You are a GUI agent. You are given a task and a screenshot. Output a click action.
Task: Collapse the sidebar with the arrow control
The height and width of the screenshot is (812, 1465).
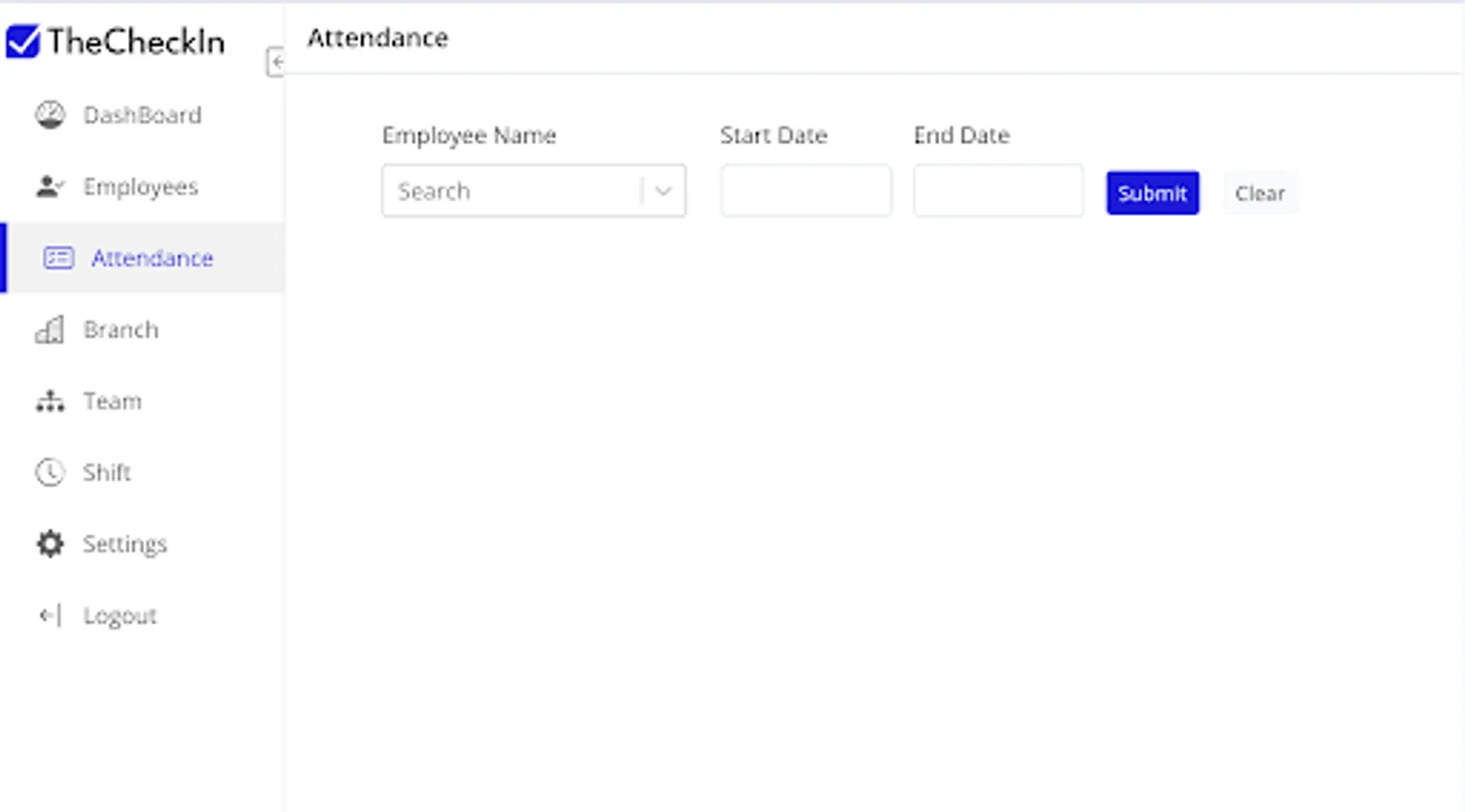tap(276, 62)
